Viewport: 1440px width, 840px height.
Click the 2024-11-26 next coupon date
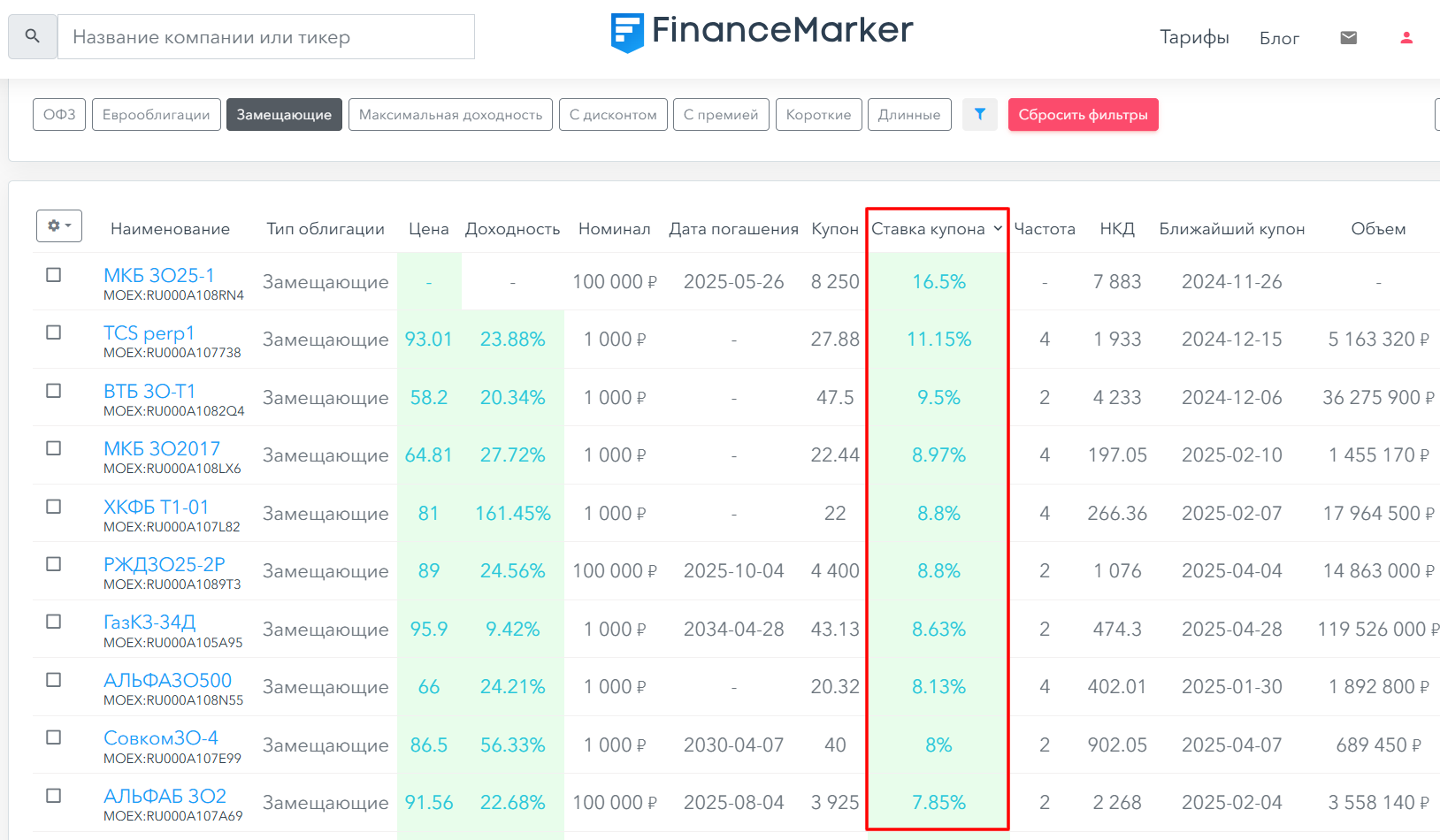click(x=1232, y=281)
